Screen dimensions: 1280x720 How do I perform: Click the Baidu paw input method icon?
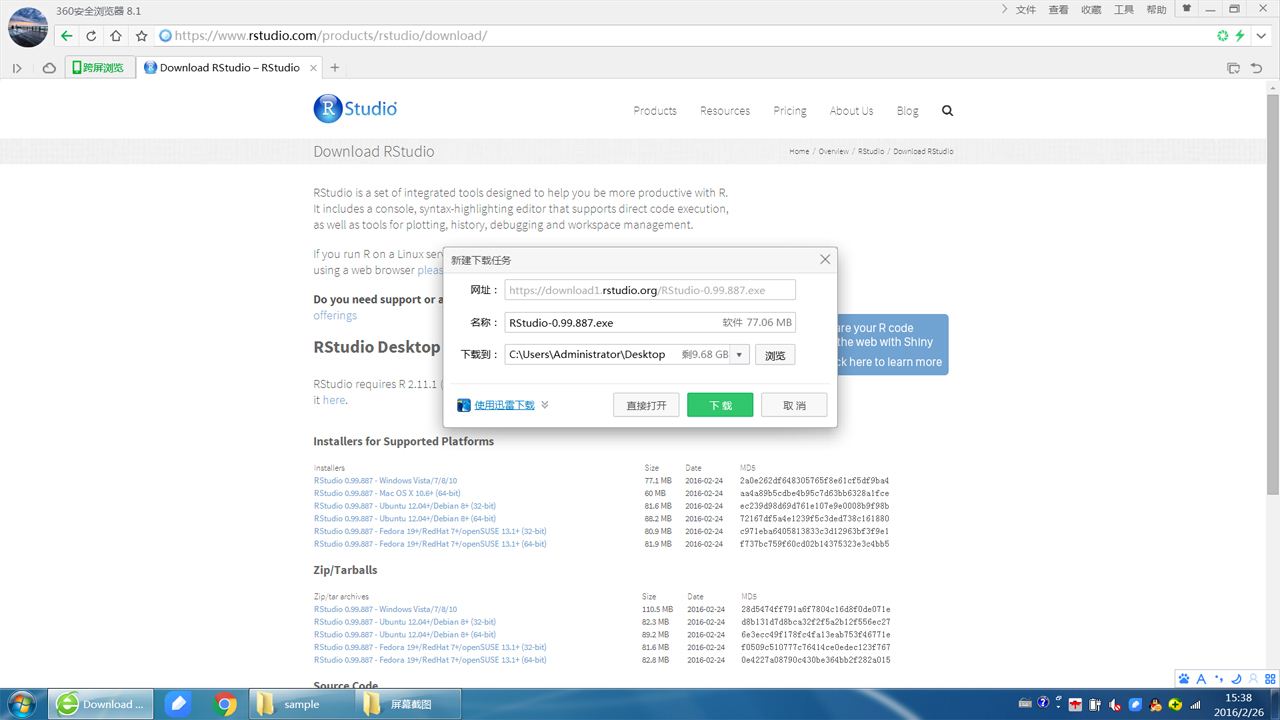(1184, 679)
